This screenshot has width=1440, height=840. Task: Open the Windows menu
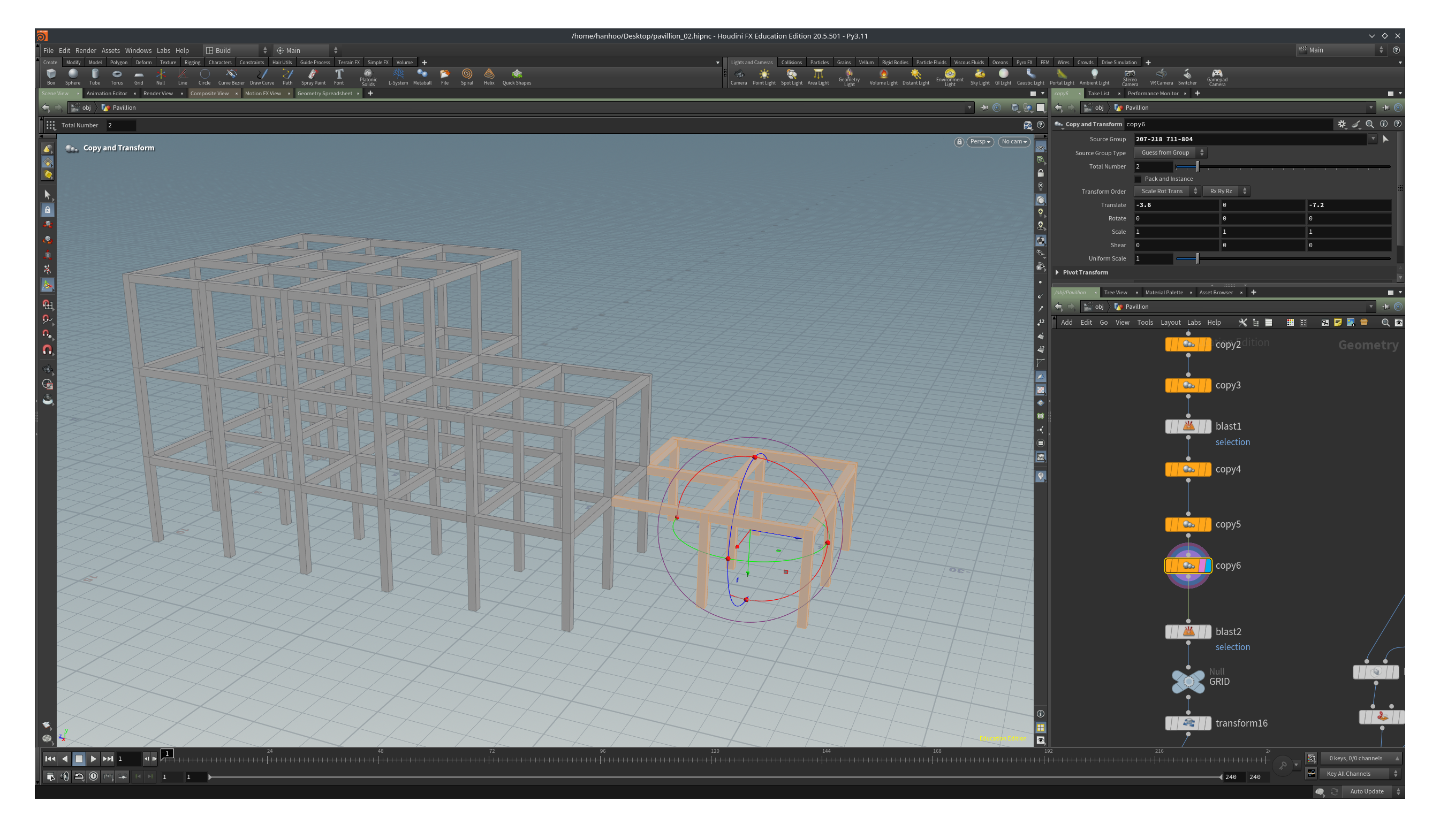click(138, 50)
